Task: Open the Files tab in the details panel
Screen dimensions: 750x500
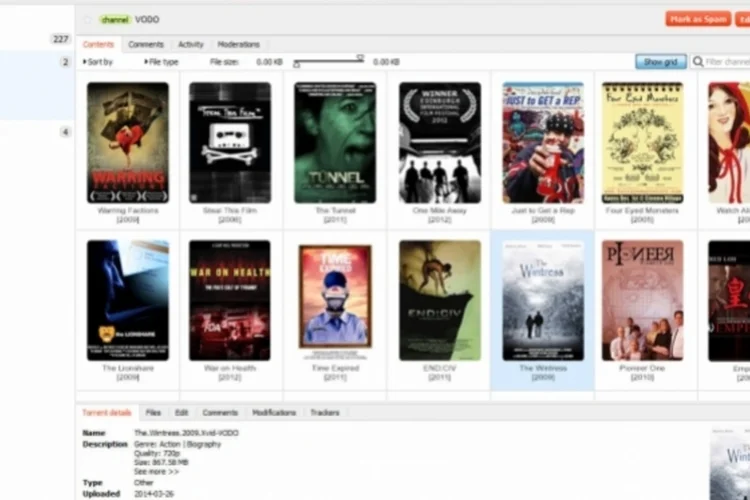Action: [x=153, y=412]
